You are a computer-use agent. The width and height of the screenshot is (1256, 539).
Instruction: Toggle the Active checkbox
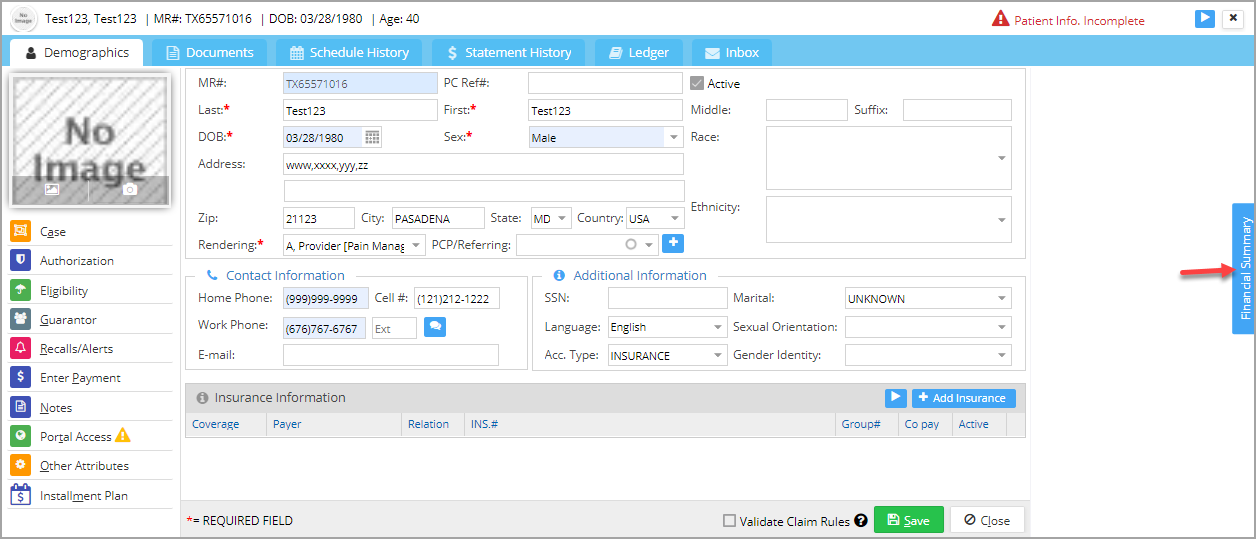pyautogui.click(x=697, y=83)
